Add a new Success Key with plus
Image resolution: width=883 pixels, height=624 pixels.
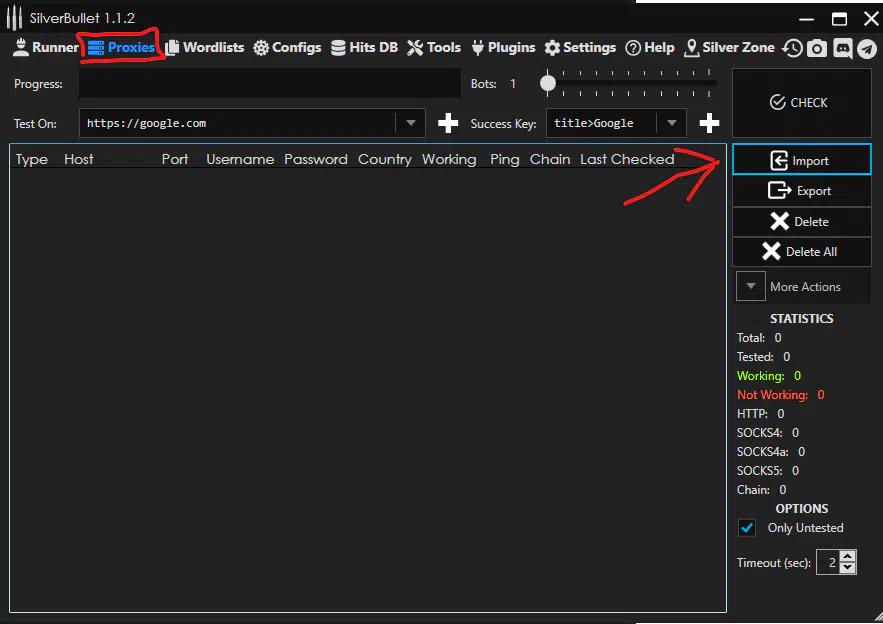(709, 123)
